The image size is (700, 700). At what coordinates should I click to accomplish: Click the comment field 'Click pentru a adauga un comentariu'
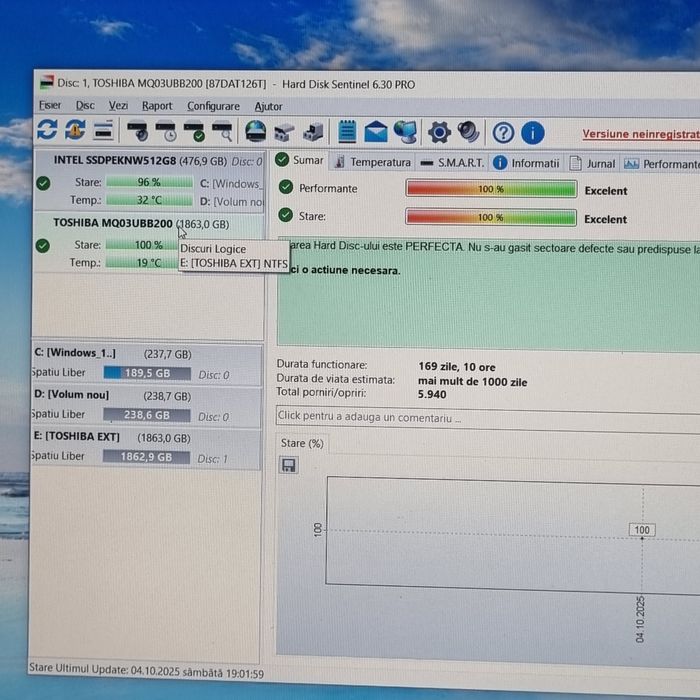[x=488, y=418]
